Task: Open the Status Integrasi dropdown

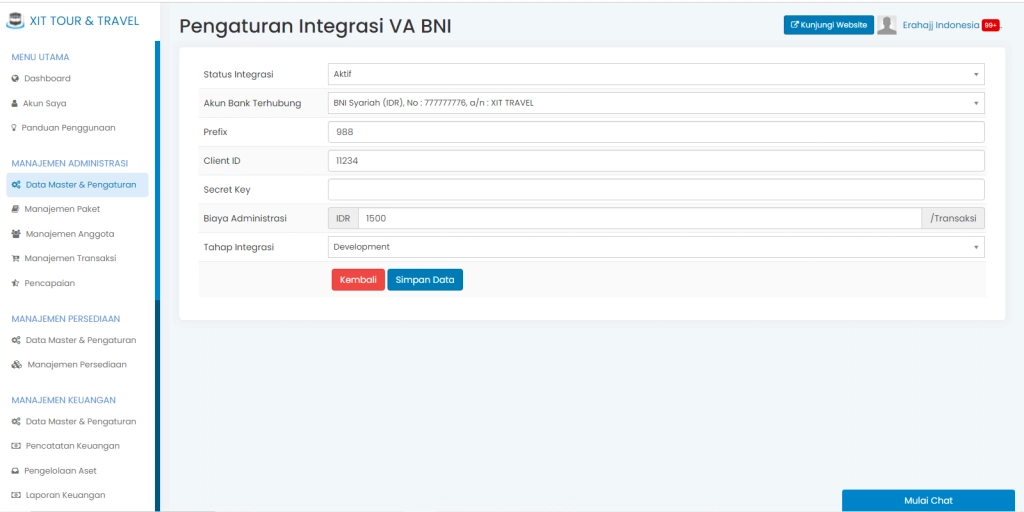Action: 655,74
